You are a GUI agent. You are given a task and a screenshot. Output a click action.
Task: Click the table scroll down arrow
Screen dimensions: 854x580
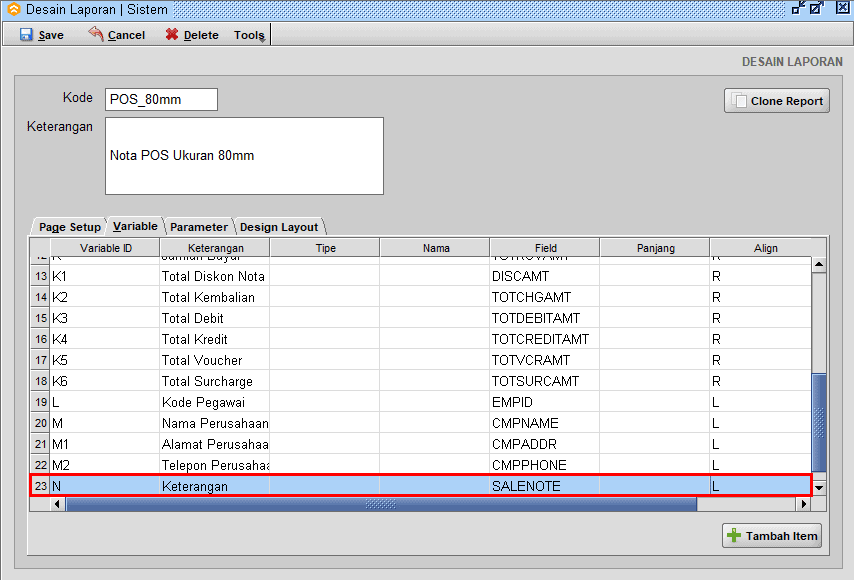[819, 487]
